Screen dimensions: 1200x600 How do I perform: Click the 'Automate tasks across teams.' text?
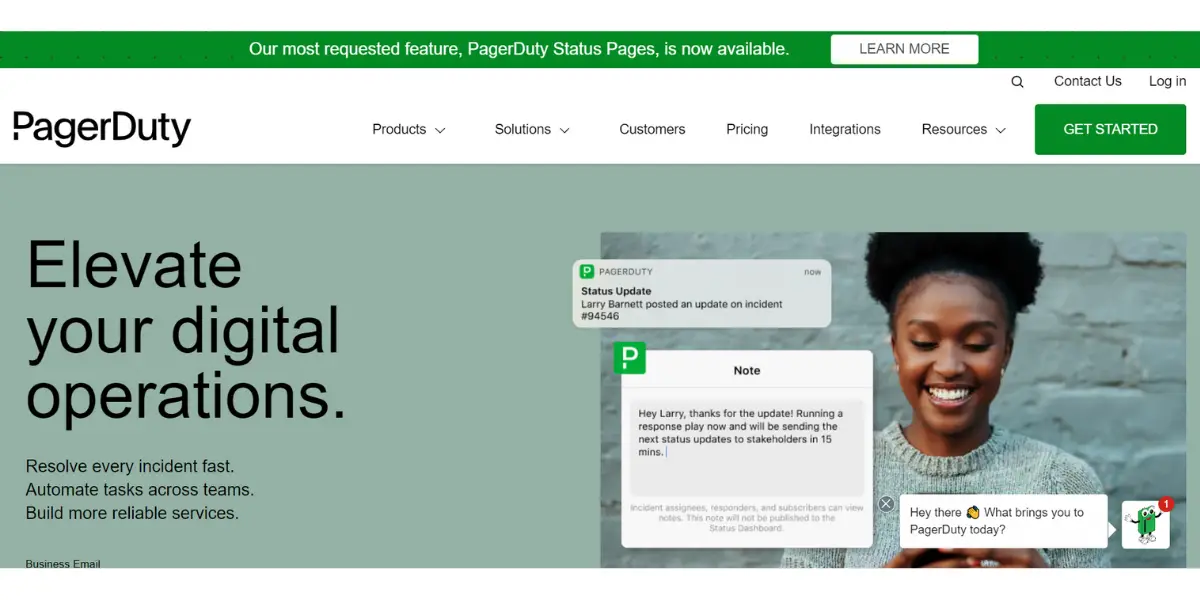pos(140,490)
